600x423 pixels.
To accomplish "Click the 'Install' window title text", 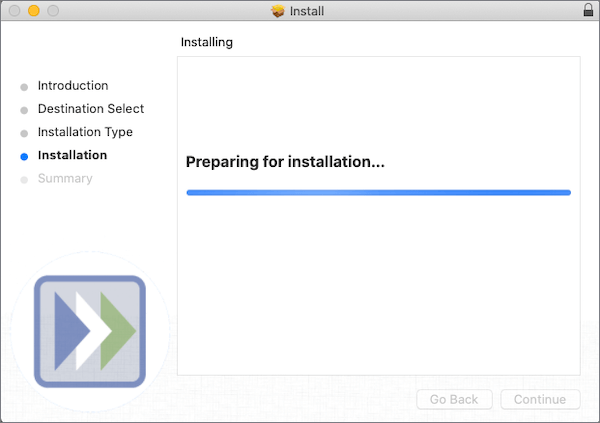I will (x=307, y=11).
